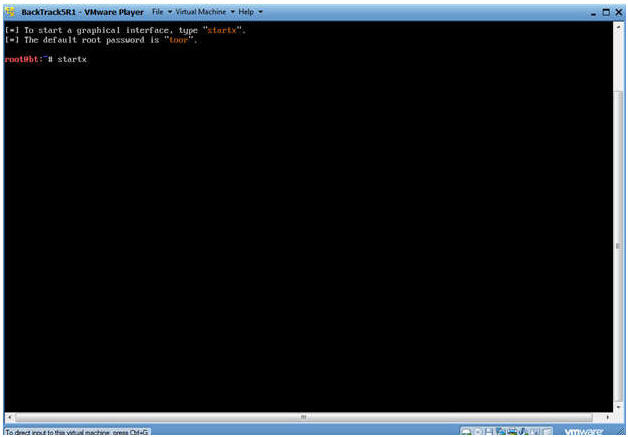Screen dimensions: 628x437
Task: Click "To direct input" status bar message
Action: click(77, 432)
